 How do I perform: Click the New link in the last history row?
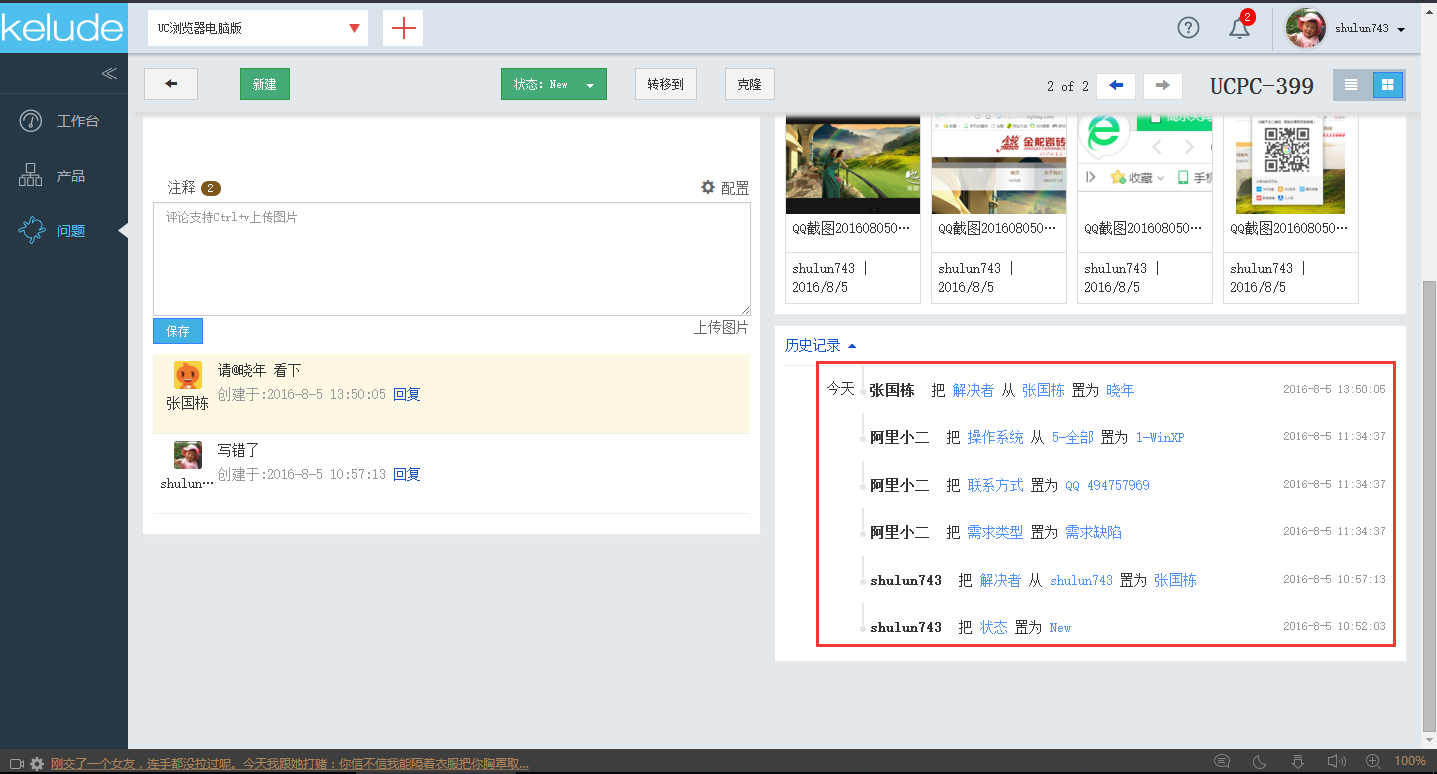point(1060,628)
